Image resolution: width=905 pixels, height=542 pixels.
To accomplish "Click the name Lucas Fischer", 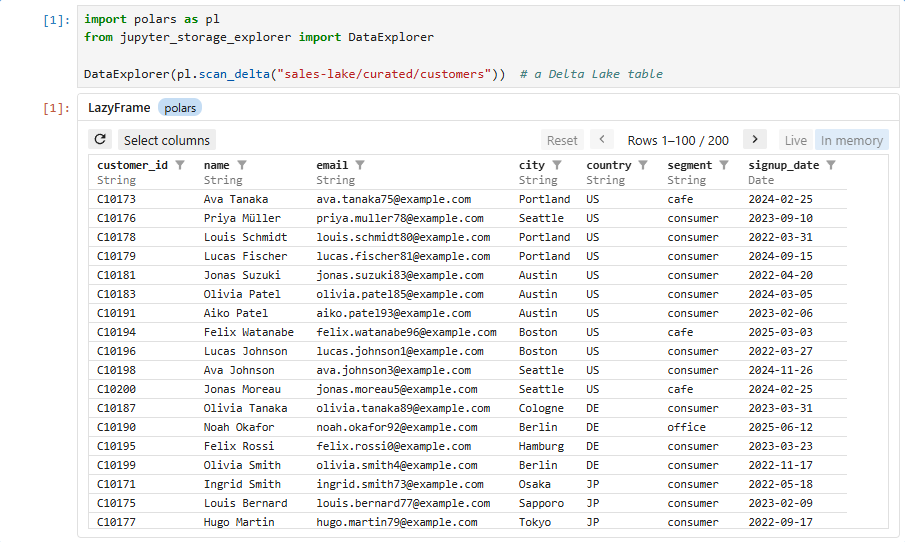I will point(245,256).
